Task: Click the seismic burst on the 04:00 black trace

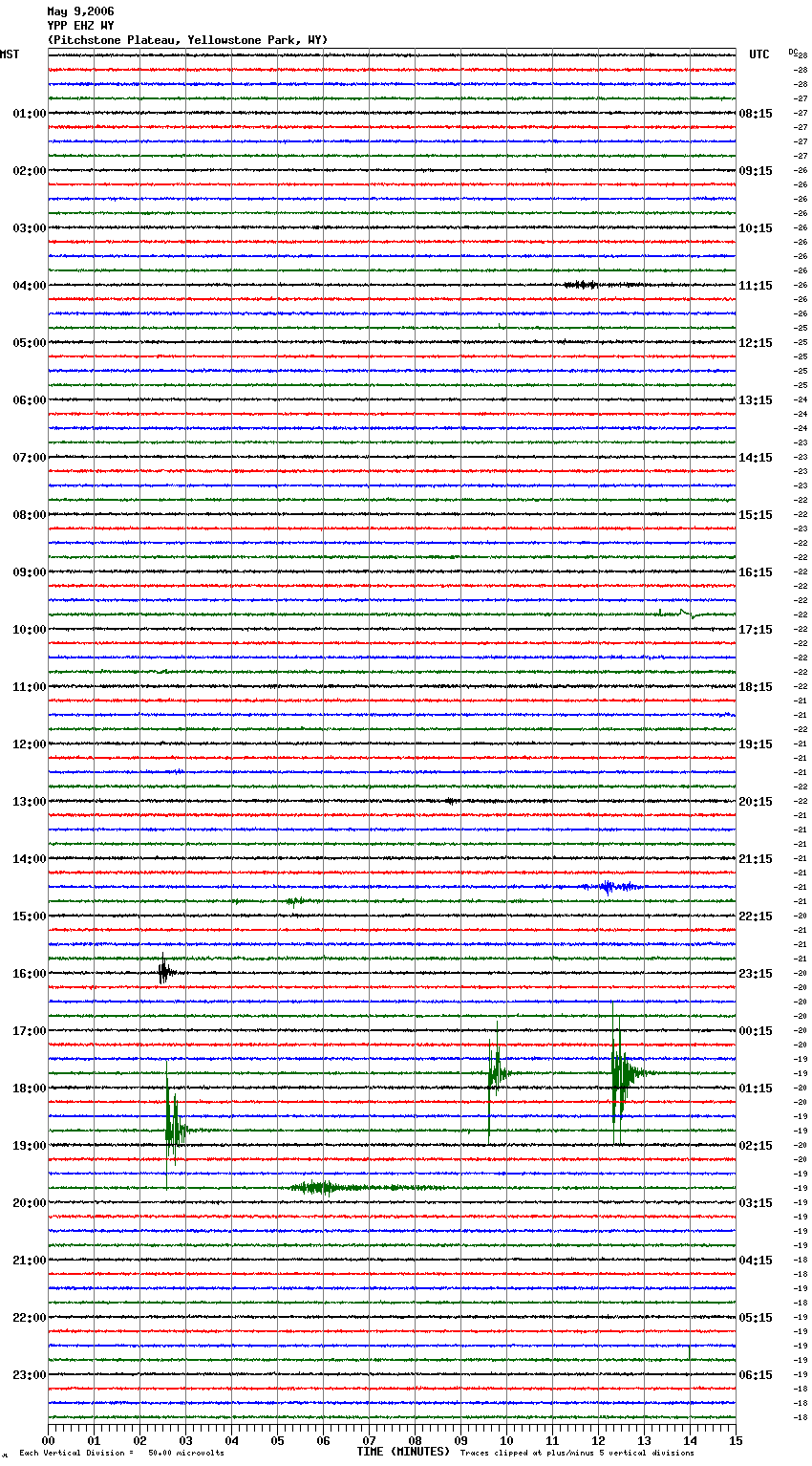Action: click(581, 285)
